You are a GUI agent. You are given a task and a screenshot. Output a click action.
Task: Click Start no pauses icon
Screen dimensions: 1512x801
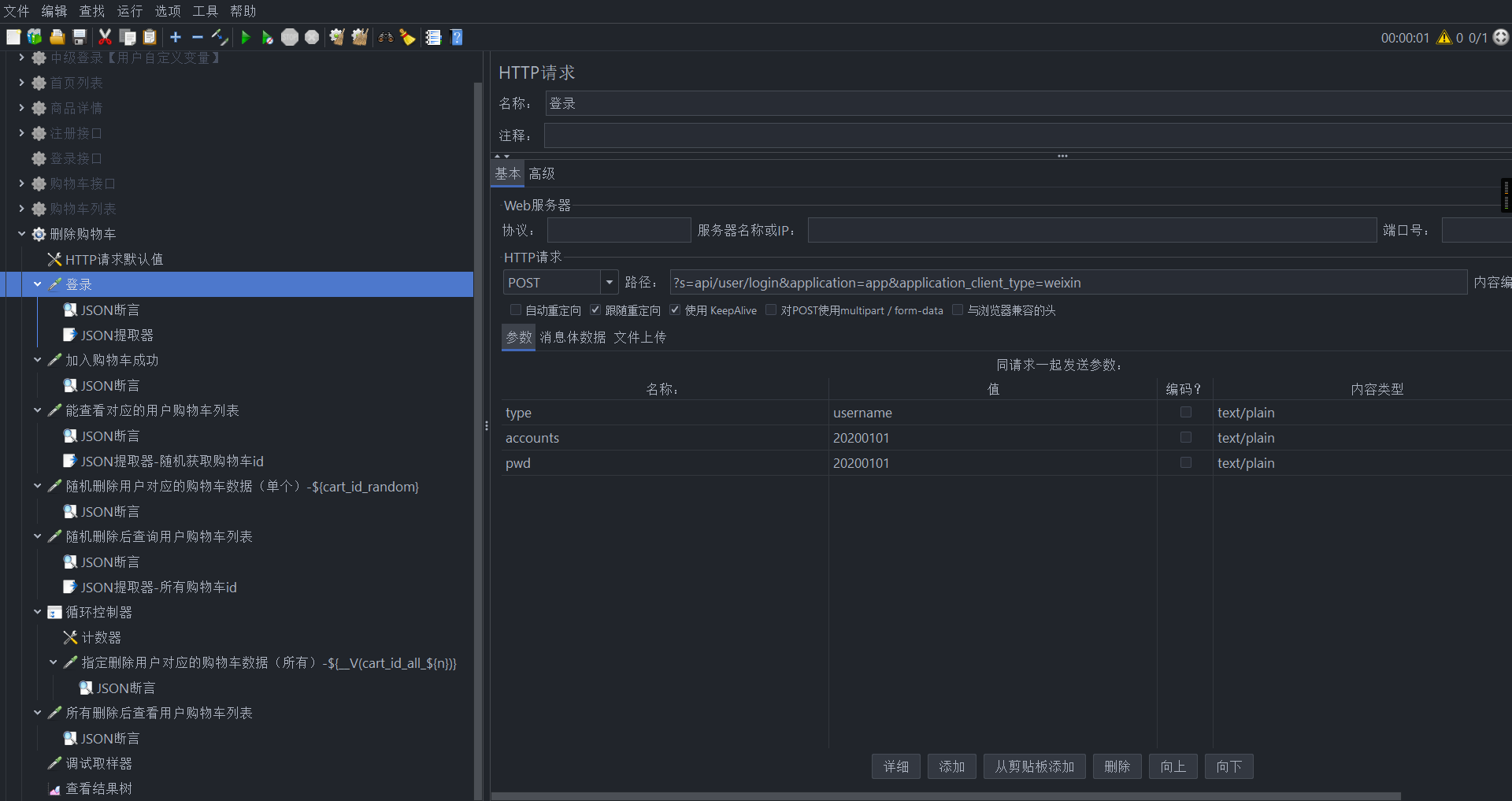[268, 37]
